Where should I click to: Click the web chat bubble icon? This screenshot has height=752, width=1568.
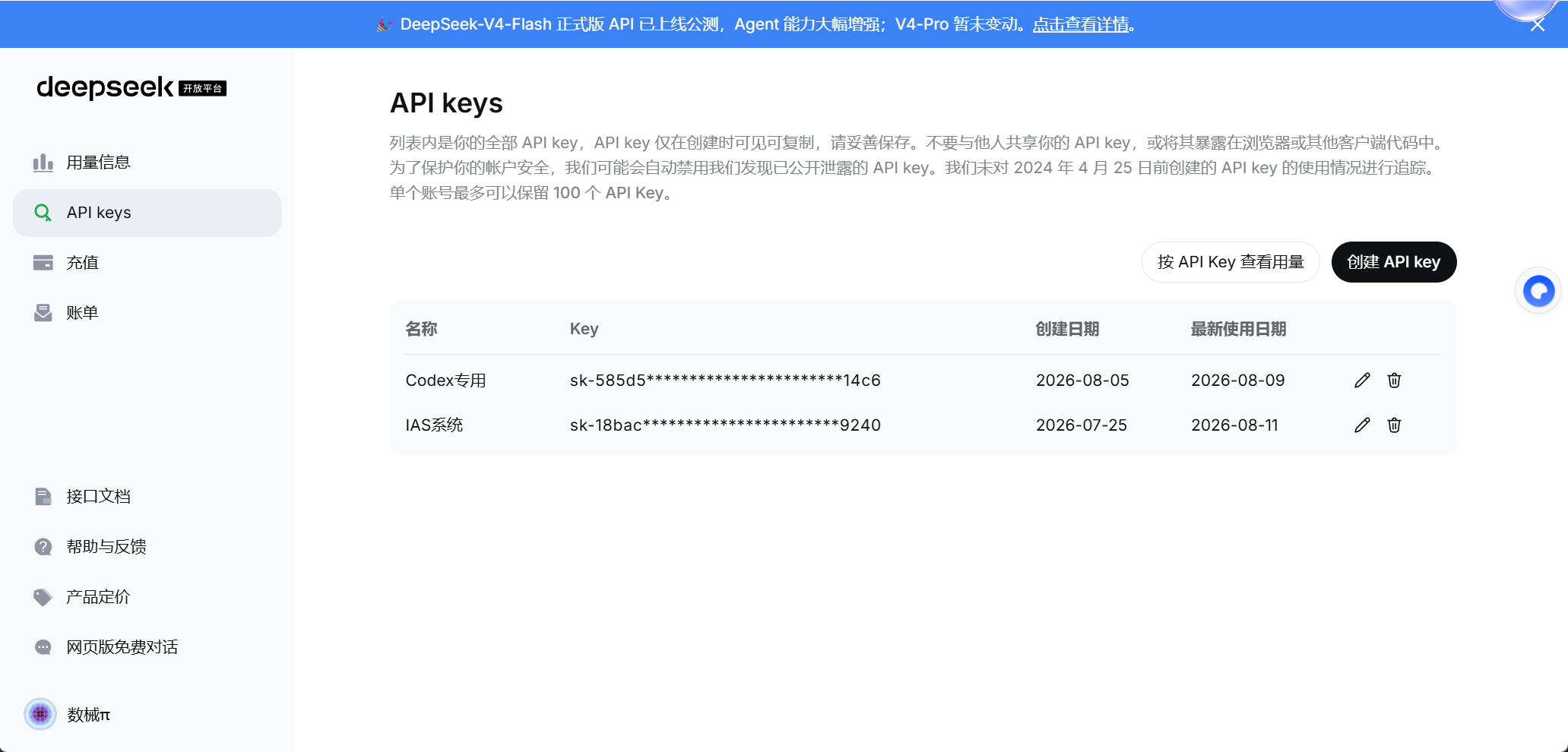point(43,647)
